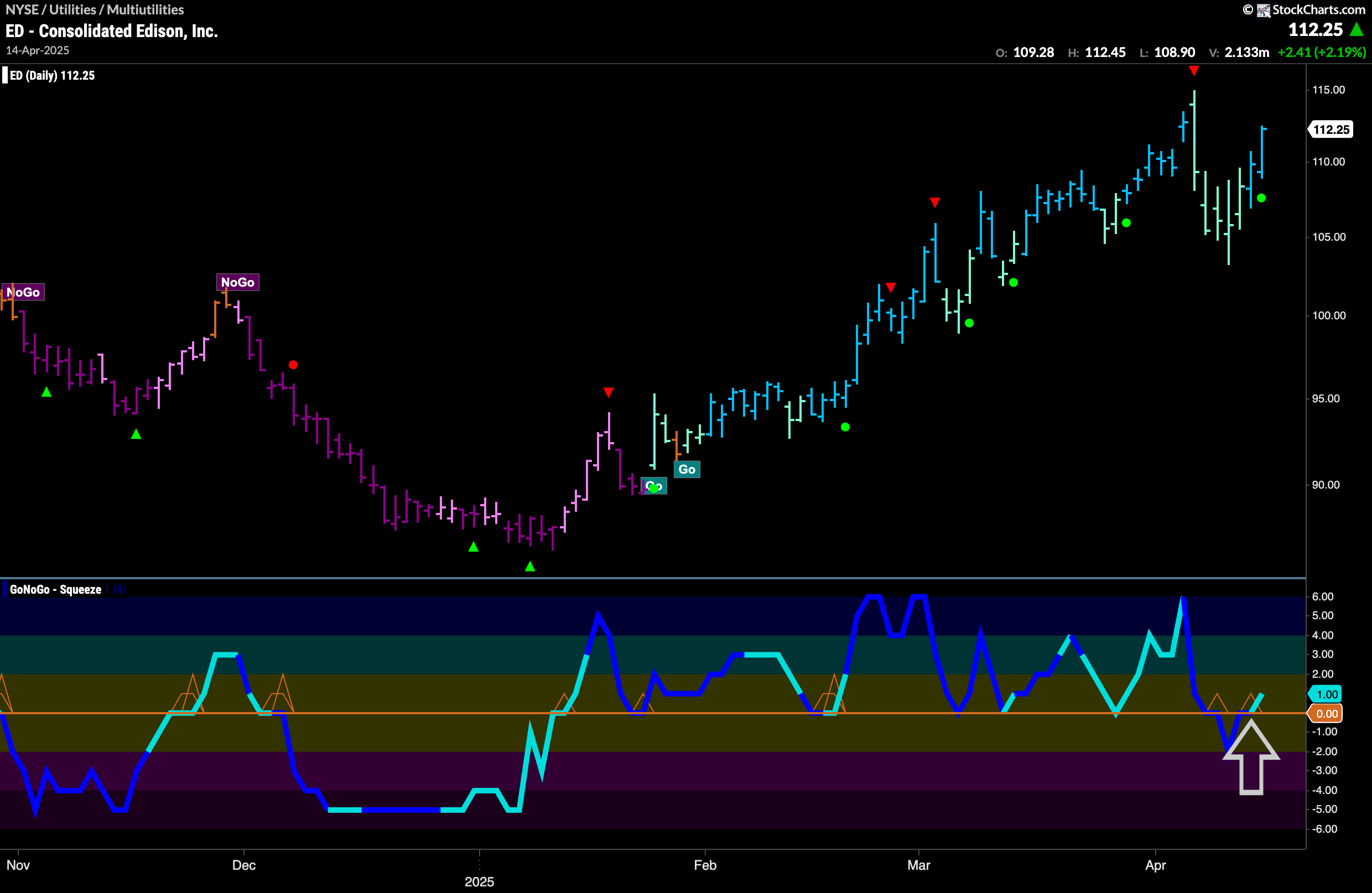Screen dimensions: 1372x893
Task: Click the Feb label on time axis
Action: click(705, 865)
